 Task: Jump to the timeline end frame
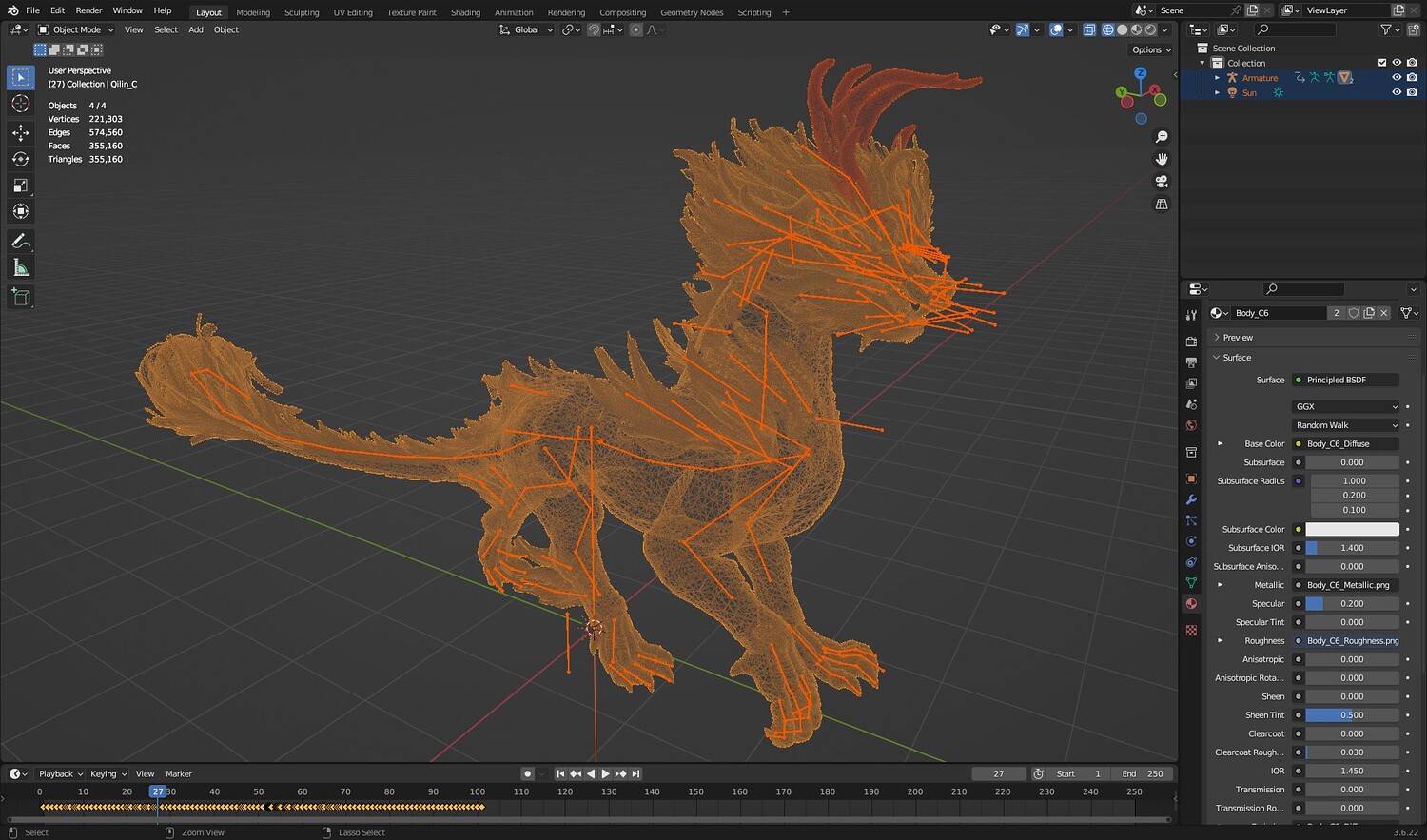635,773
